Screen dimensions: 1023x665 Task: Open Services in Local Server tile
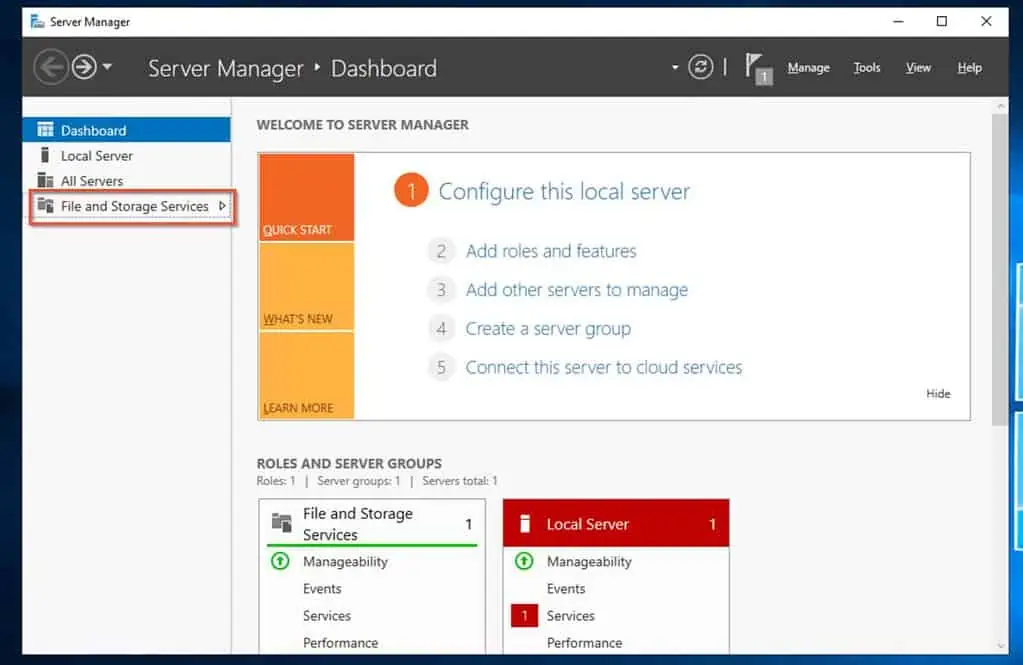tap(570, 615)
